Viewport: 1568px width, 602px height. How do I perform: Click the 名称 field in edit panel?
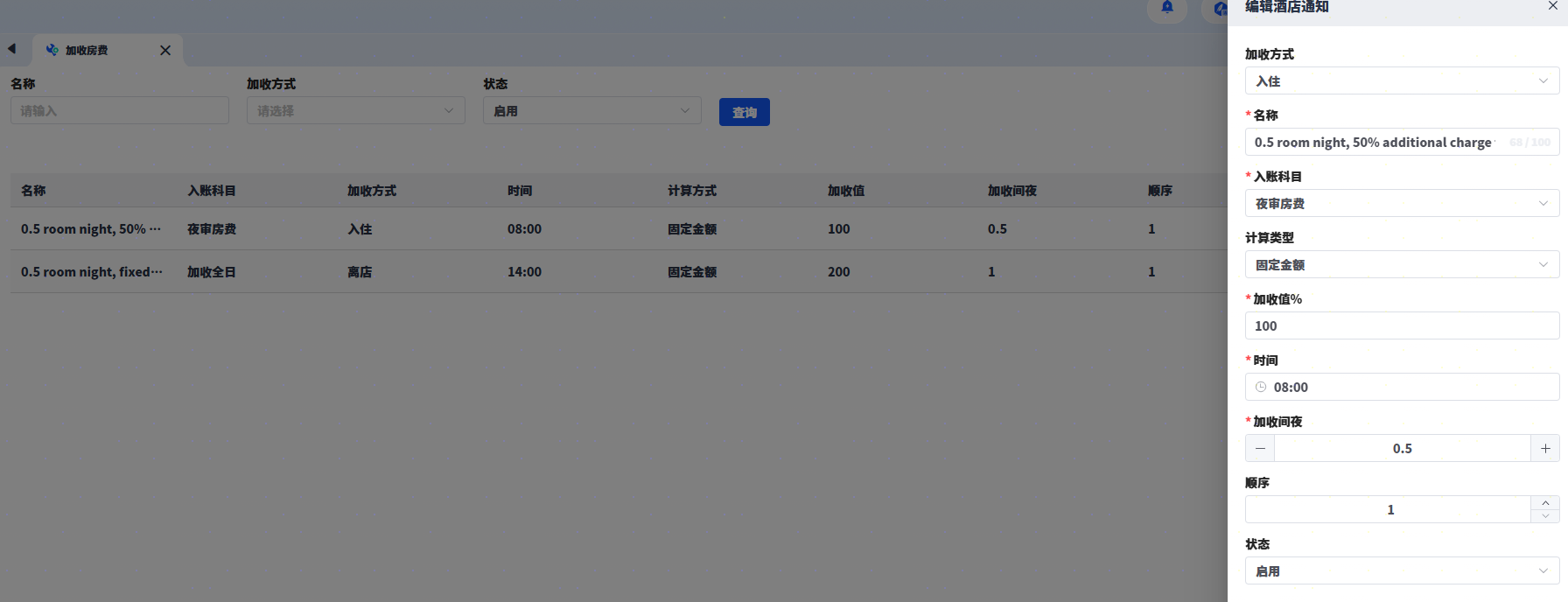click(1374, 142)
